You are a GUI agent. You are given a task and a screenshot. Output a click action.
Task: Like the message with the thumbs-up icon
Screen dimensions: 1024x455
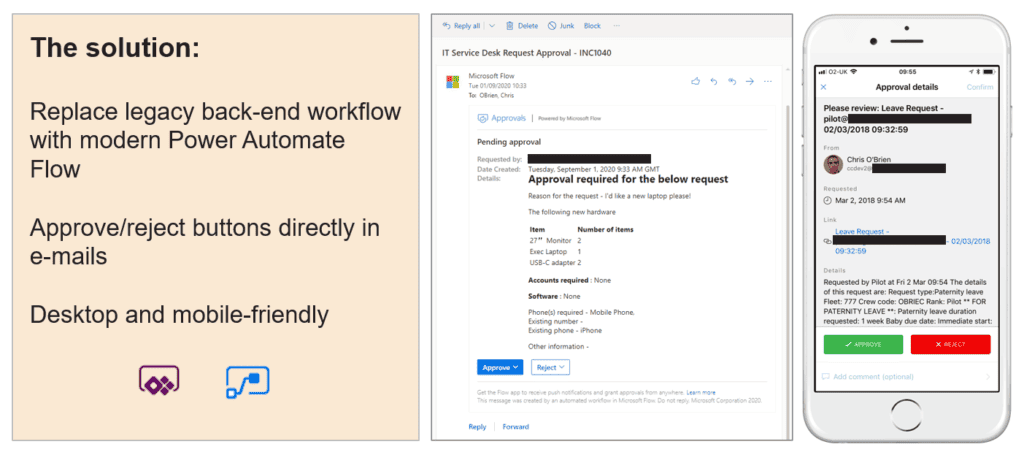click(x=696, y=82)
